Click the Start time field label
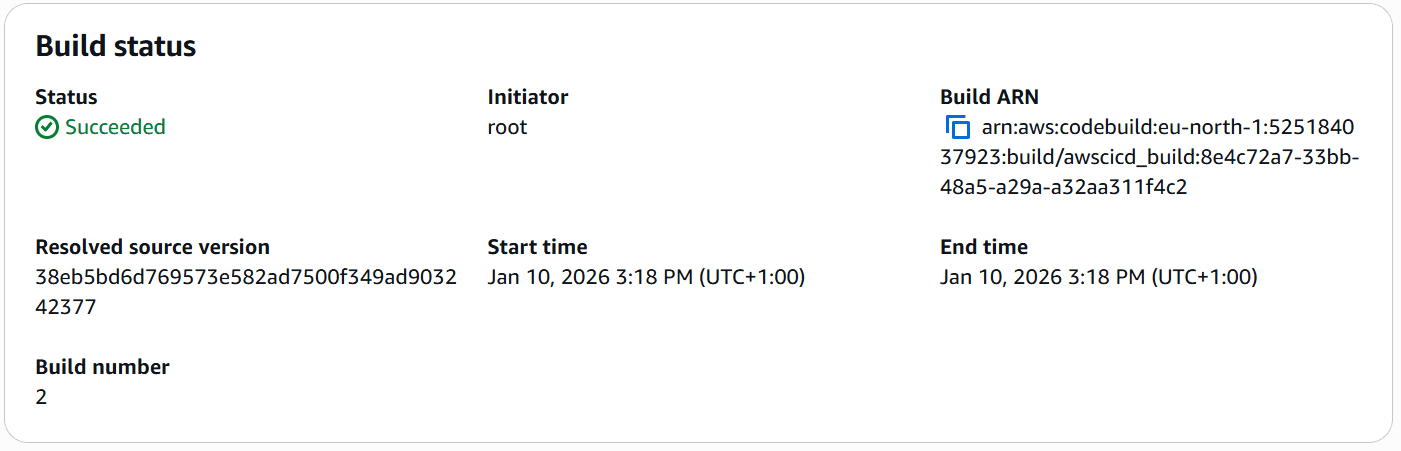The height and width of the screenshot is (451, 1401). (x=537, y=247)
